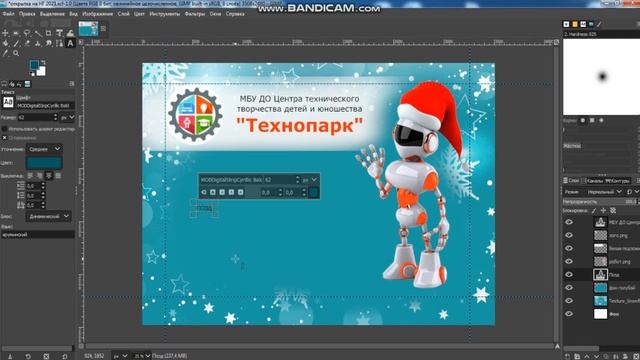Click lock position and size icon

coord(603,211)
